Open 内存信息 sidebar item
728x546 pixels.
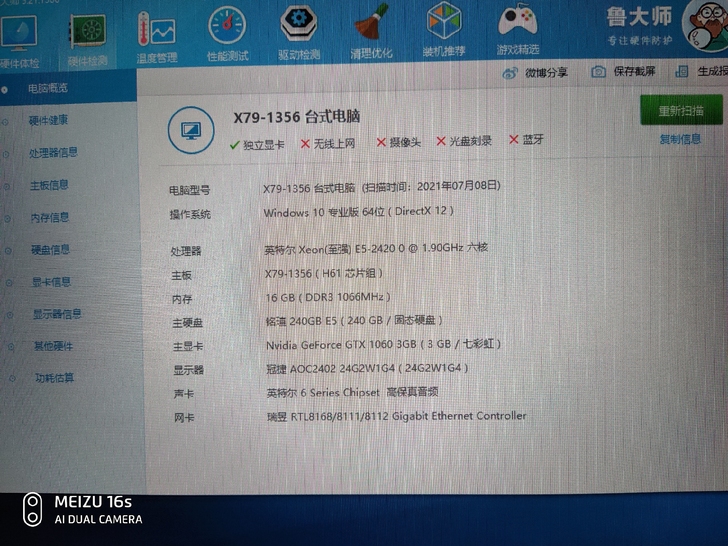point(50,217)
